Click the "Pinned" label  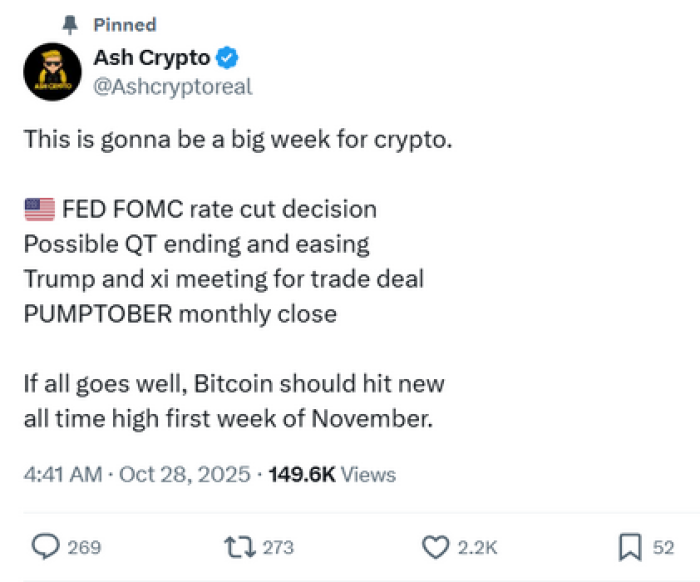[x=124, y=24]
